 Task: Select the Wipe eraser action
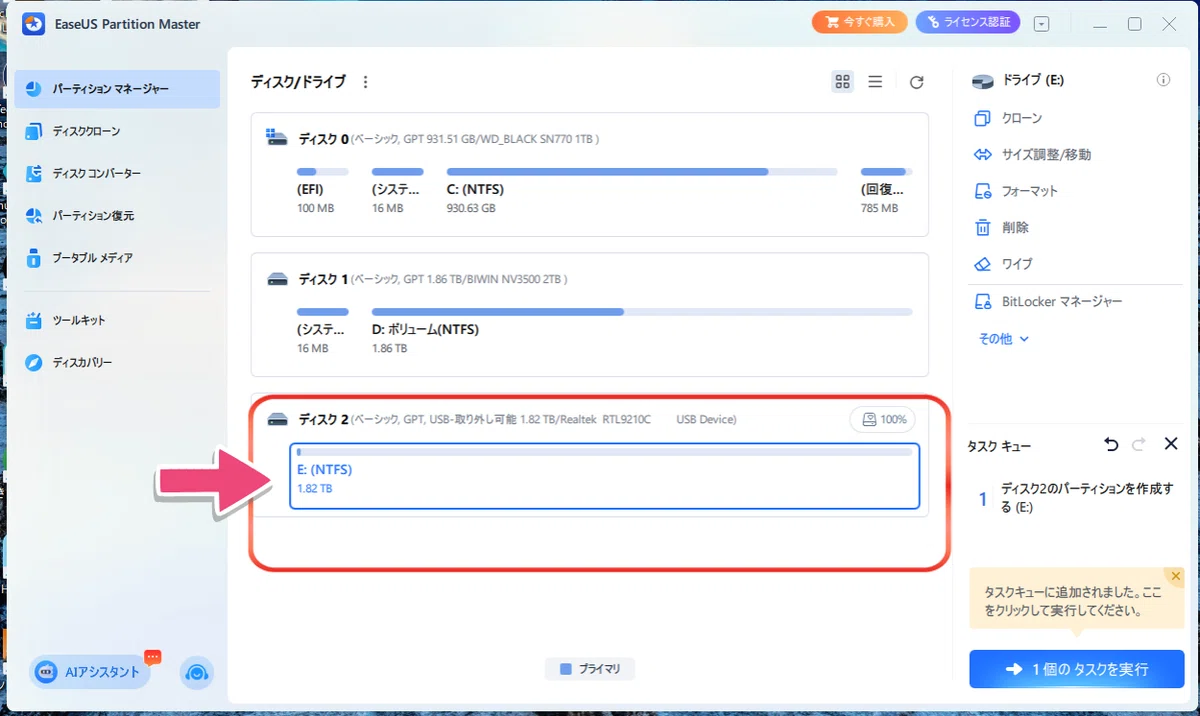click(1003, 264)
